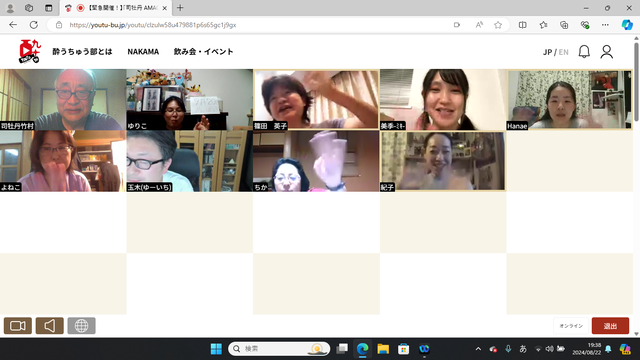Open the browser settings ellipsis menu

pyautogui.click(x=605, y=25)
